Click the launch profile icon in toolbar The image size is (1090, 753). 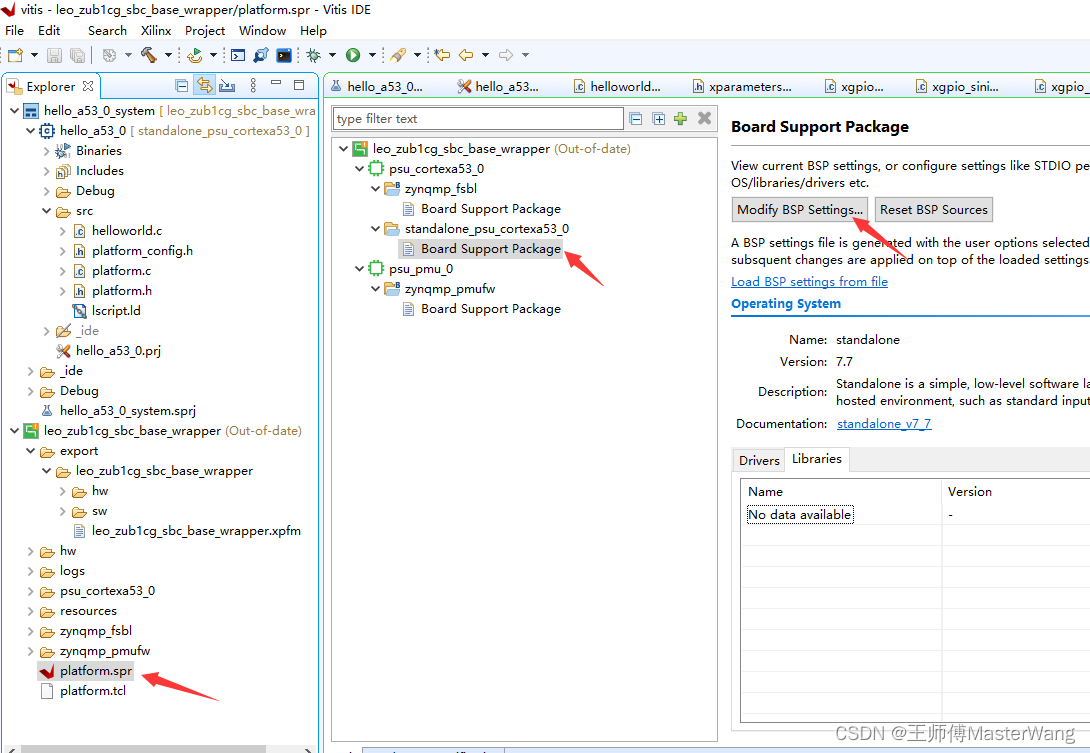click(x=195, y=55)
